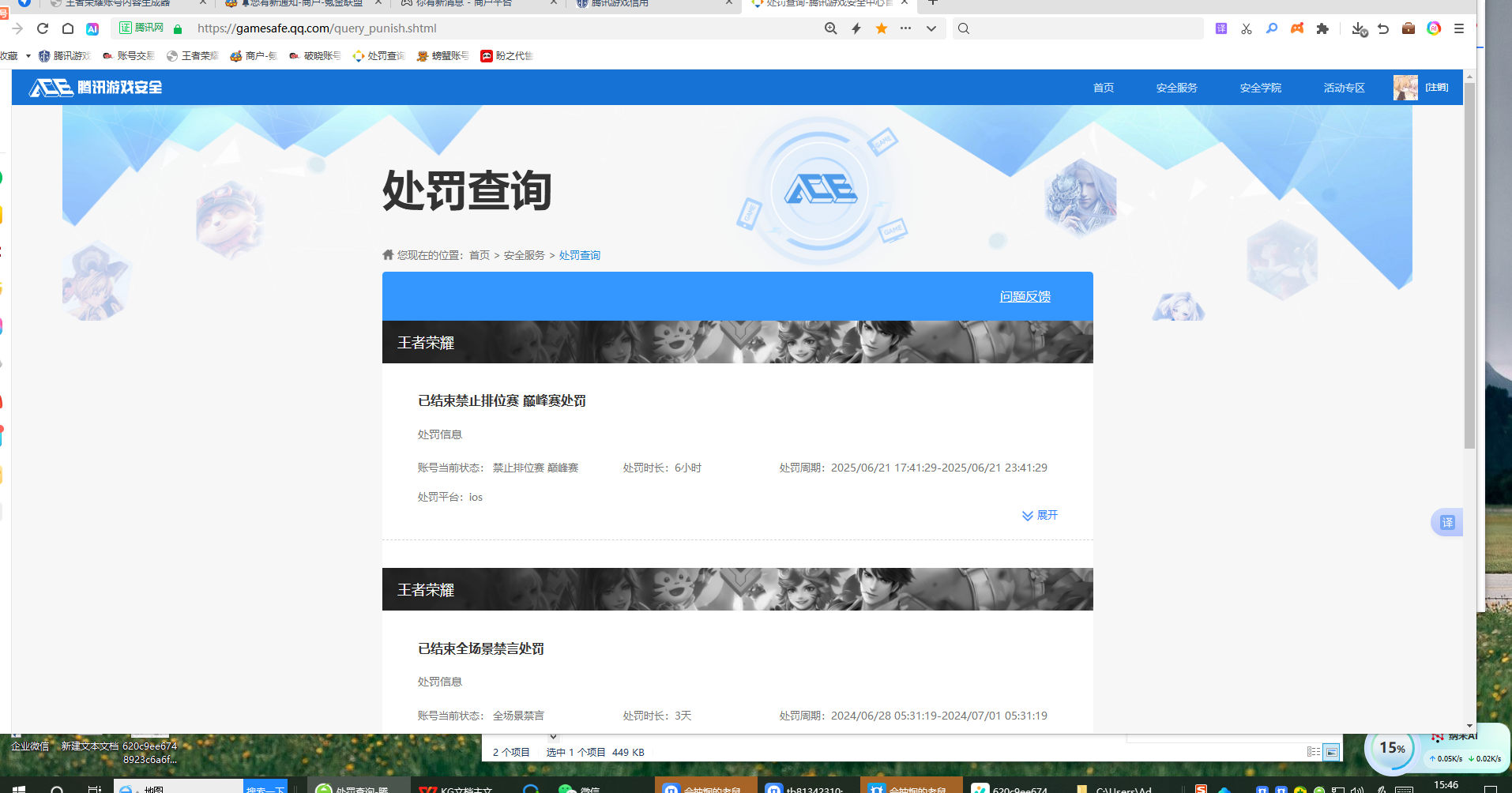The height and width of the screenshot is (793, 1512).
Task: Switch file explorer to details view
Action: (x=1314, y=752)
